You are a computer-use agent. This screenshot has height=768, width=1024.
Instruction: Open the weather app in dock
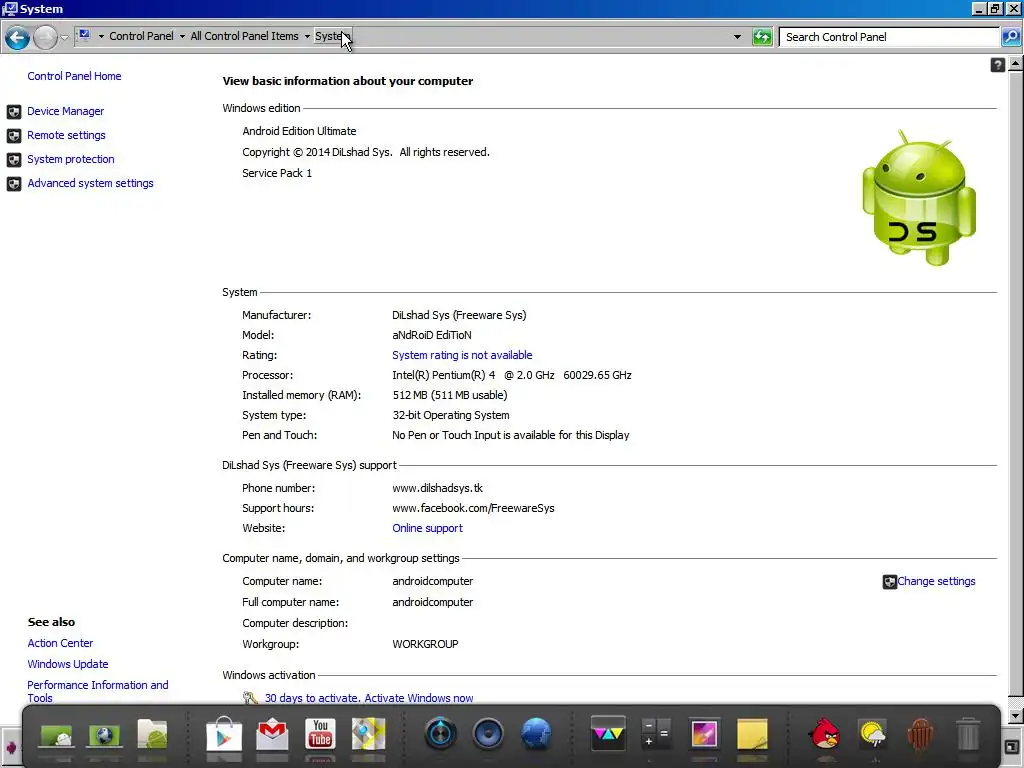click(872, 734)
